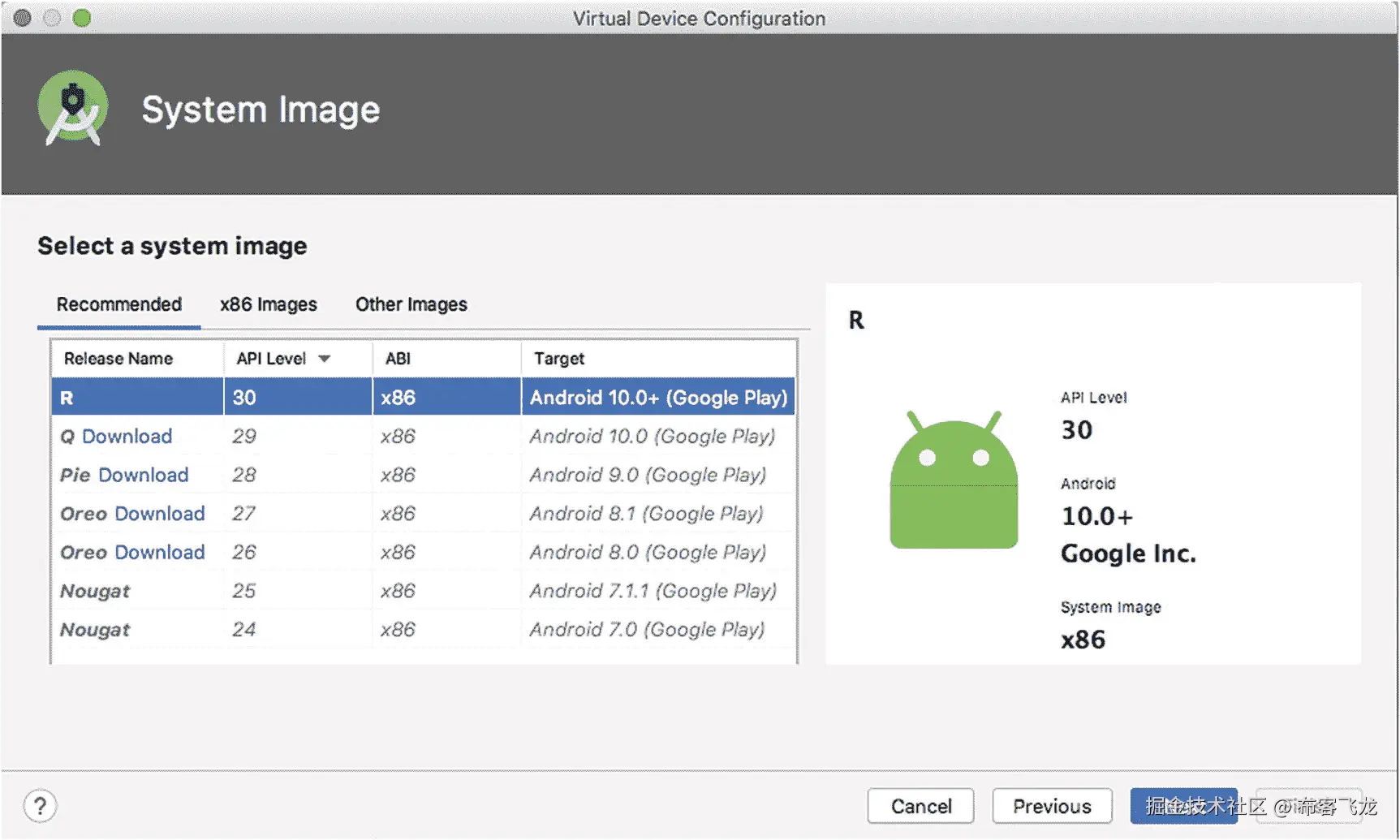Download the Oreo API 27 image
The height and width of the screenshot is (840, 1400).
point(159,514)
